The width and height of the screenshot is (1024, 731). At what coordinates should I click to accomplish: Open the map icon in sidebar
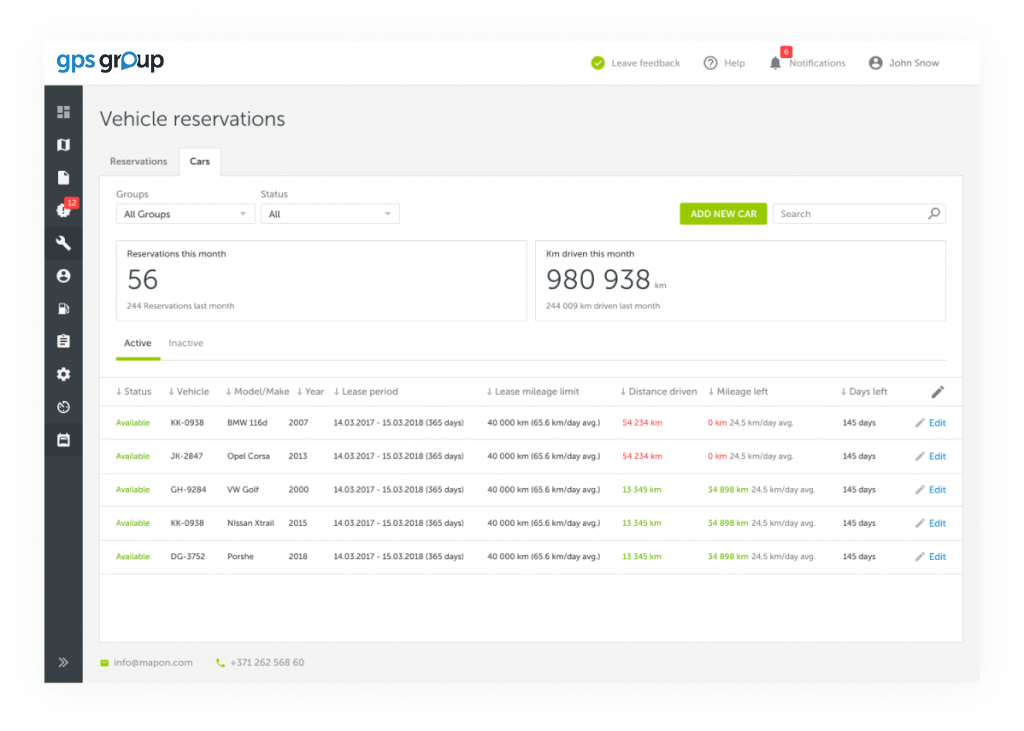[x=63, y=145]
